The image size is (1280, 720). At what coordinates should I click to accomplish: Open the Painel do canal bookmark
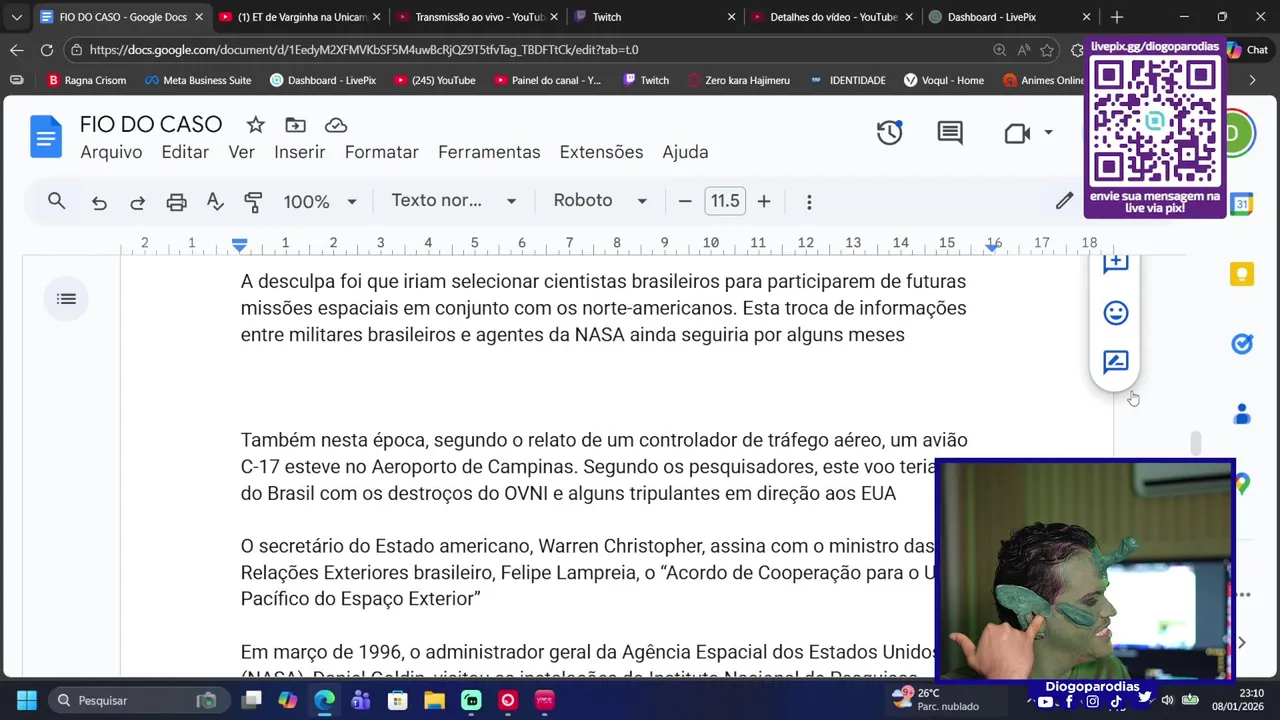point(548,80)
